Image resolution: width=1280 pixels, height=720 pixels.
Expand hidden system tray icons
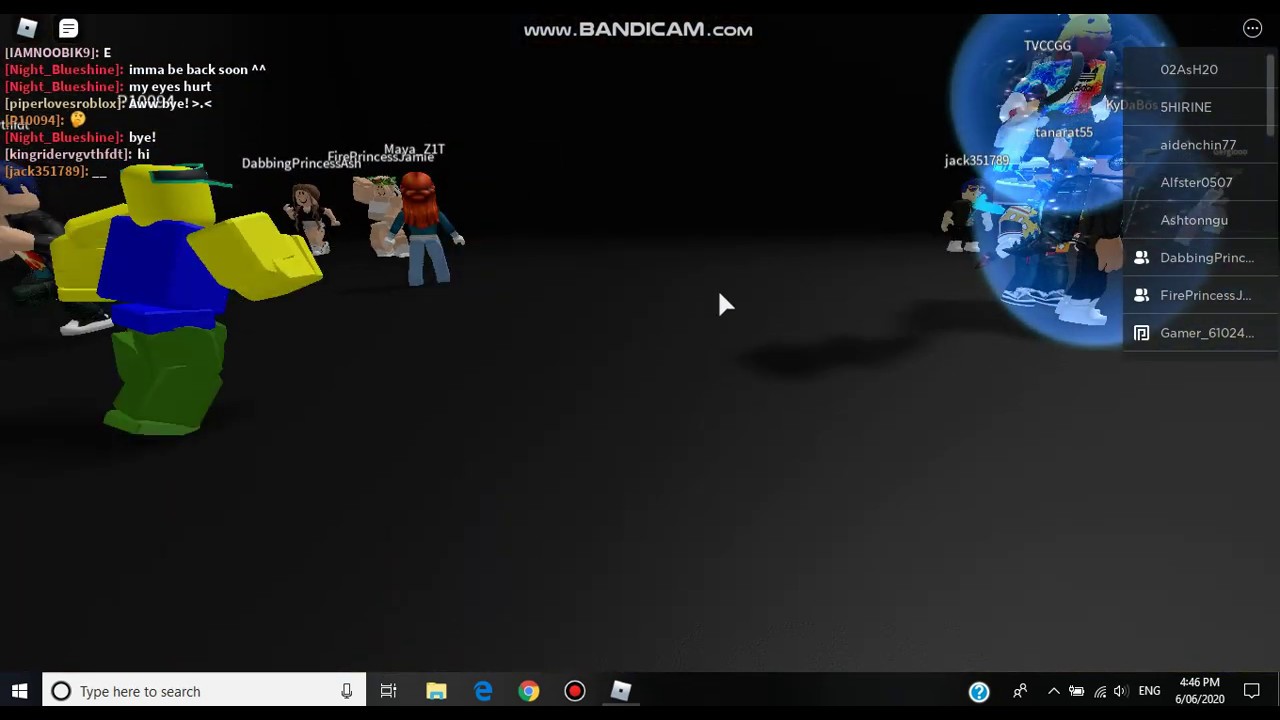[x=1053, y=691]
